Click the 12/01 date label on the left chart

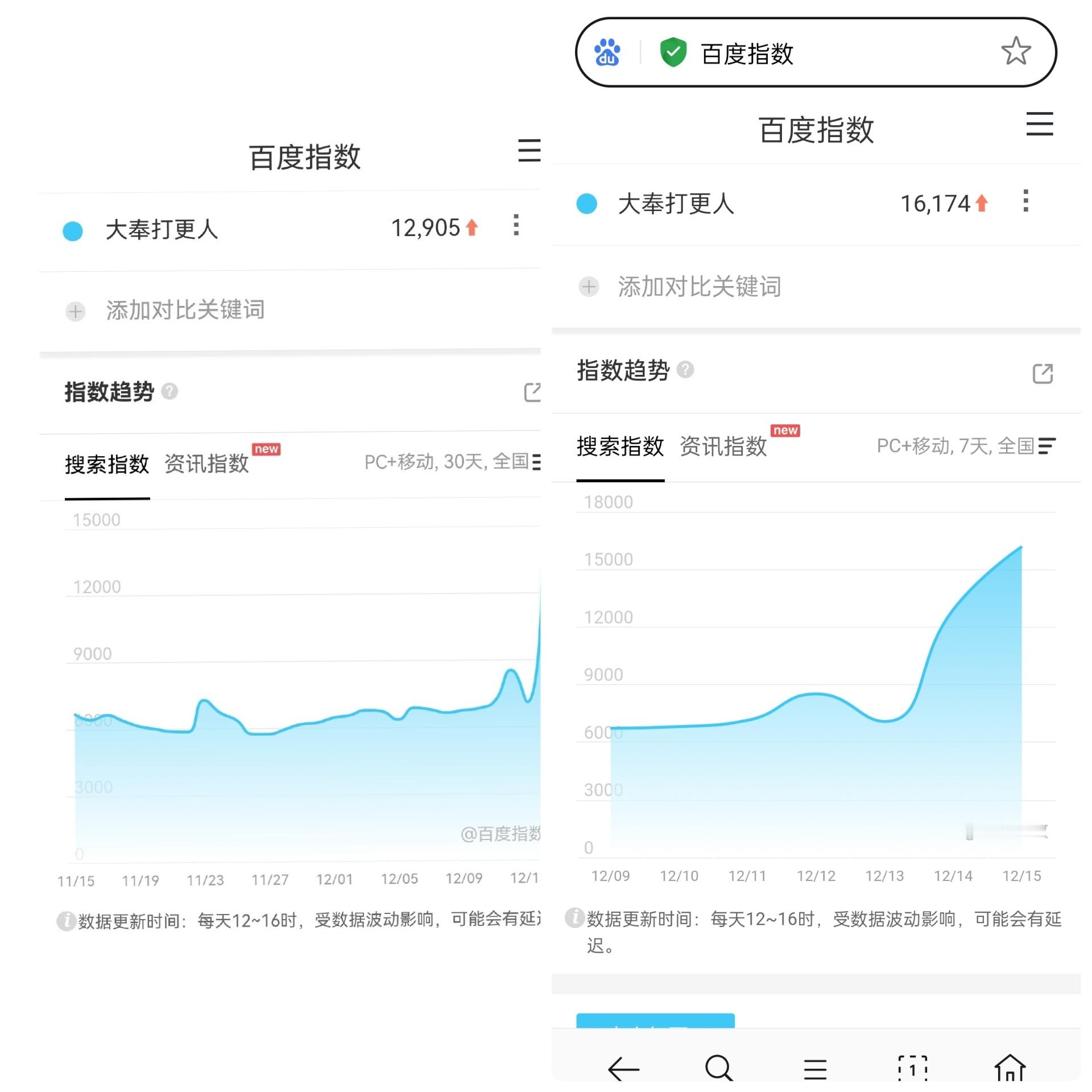pos(334,879)
